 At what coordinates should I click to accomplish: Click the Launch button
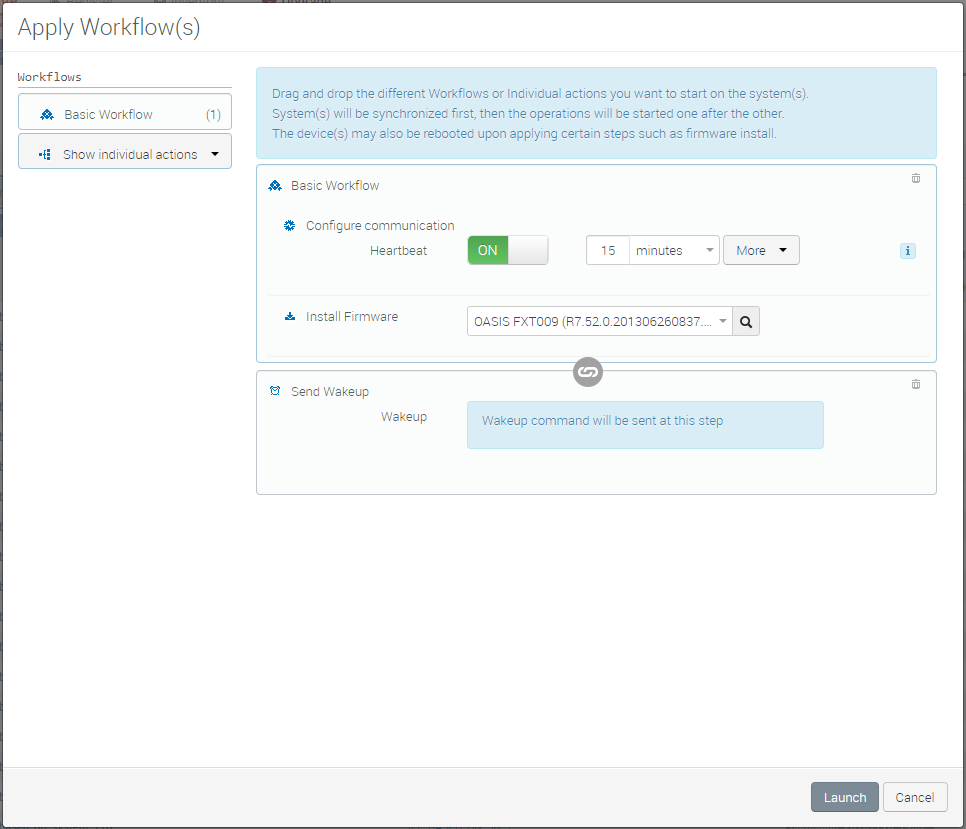point(844,797)
